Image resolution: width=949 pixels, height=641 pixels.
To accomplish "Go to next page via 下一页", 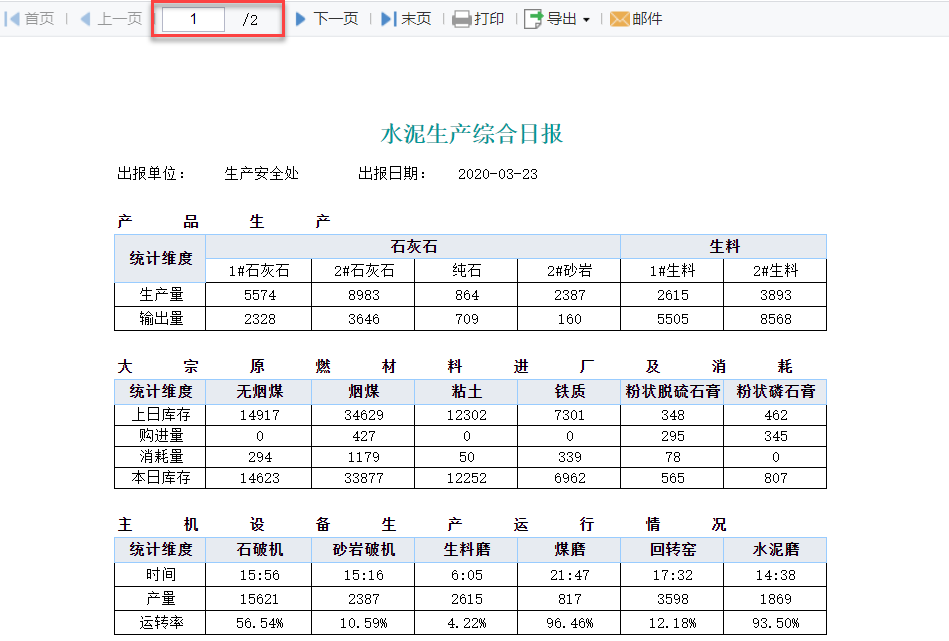I will pos(336,19).
